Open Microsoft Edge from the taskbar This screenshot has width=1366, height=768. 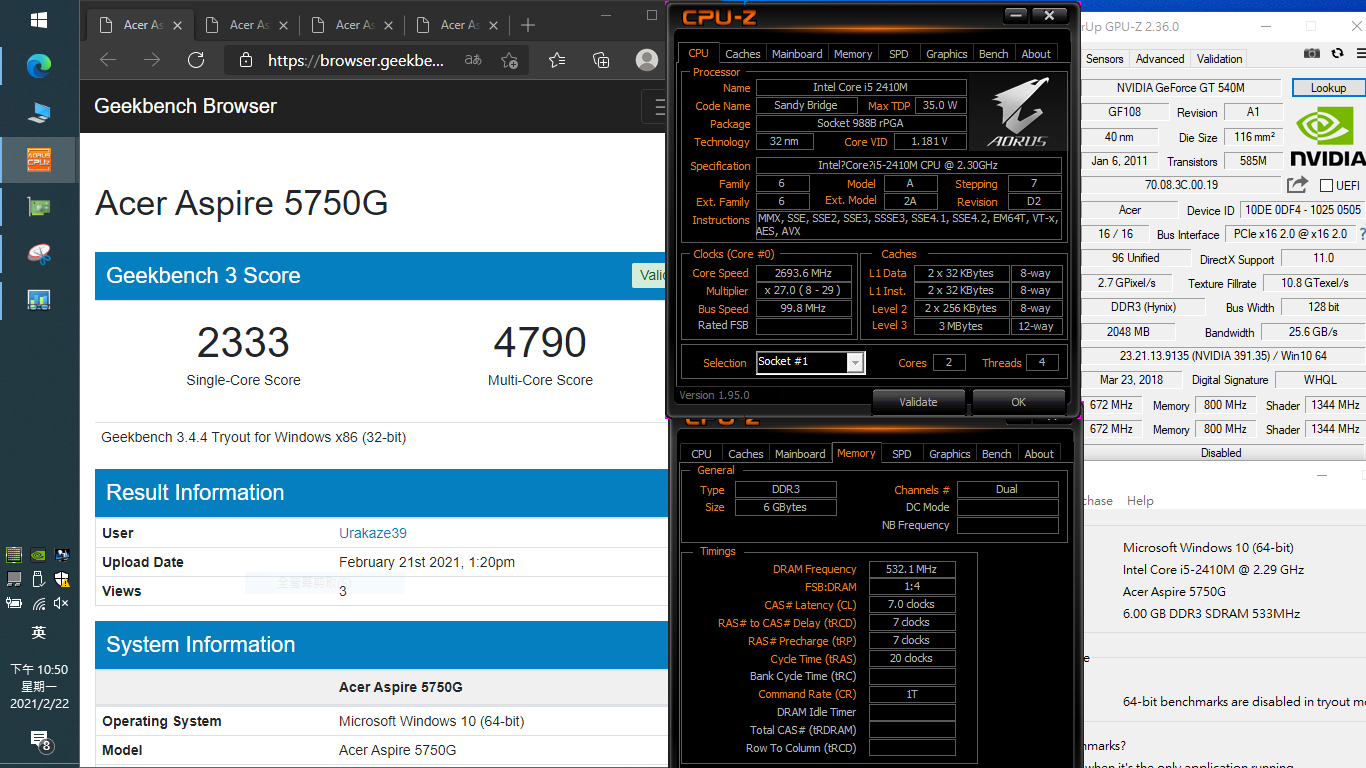click(39, 66)
